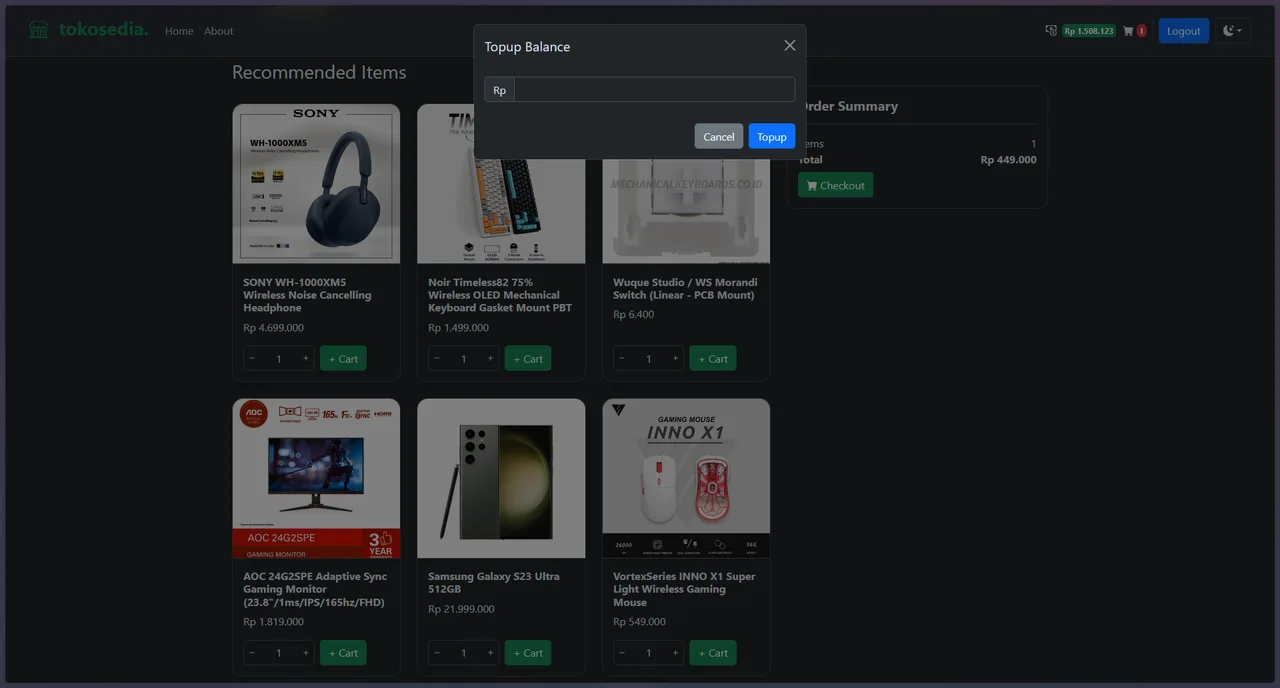
Task: Increase quantity for VortexSeries INNO X1 mouse
Action: coord(676,653)
